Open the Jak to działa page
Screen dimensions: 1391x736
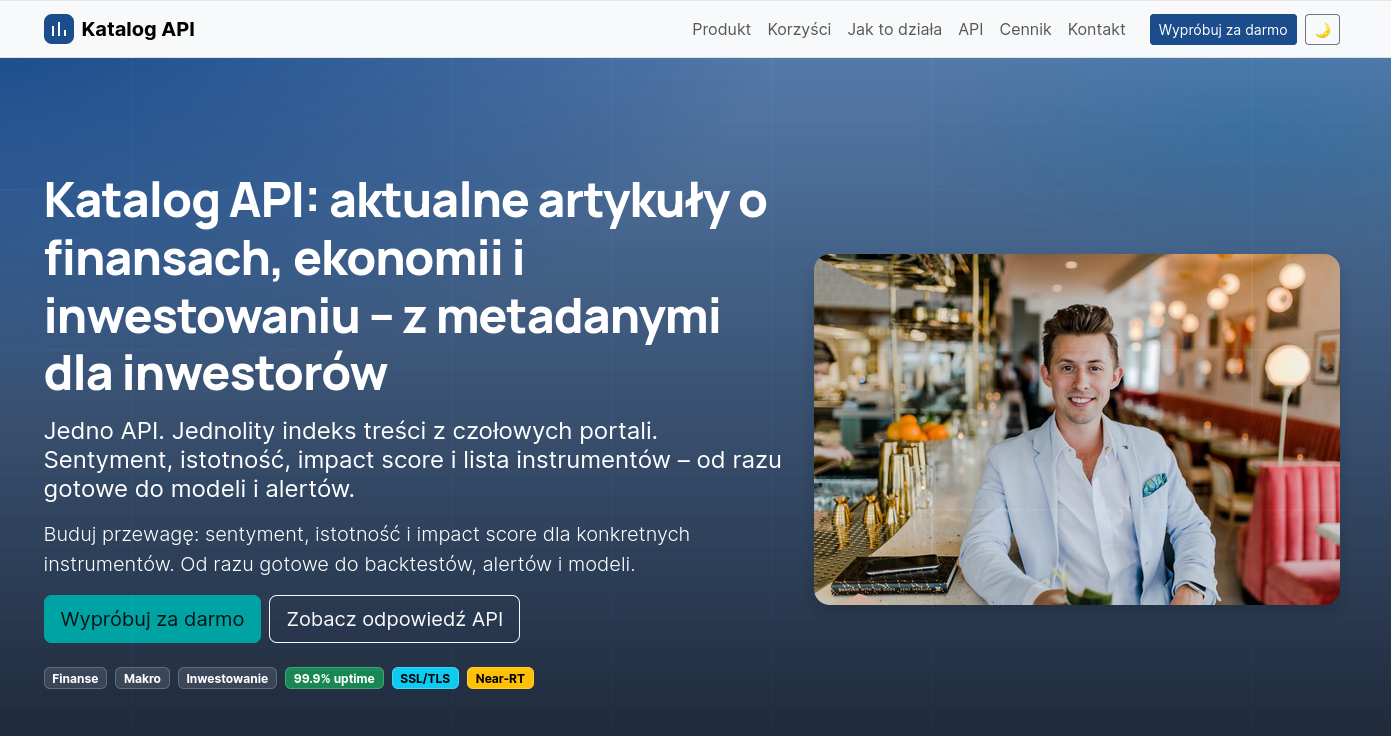(894, 29)
